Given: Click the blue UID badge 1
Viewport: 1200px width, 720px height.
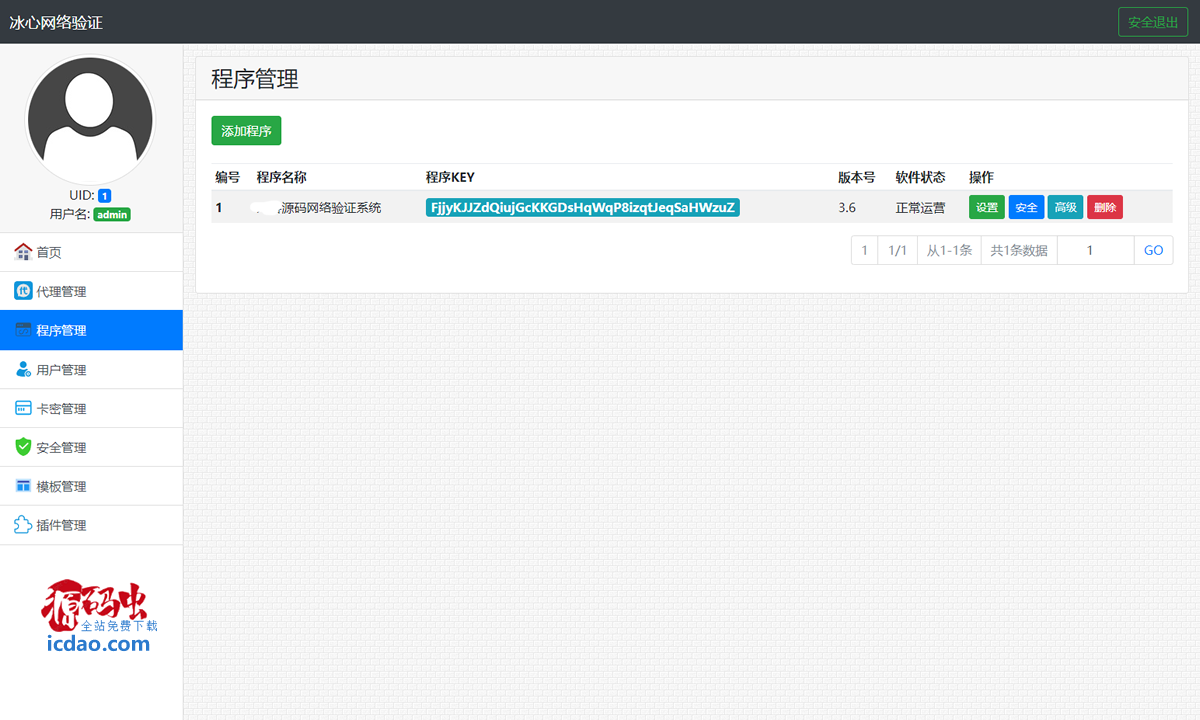Looking at the screenshot, I should pyautogui.click(x=104, y=195).
